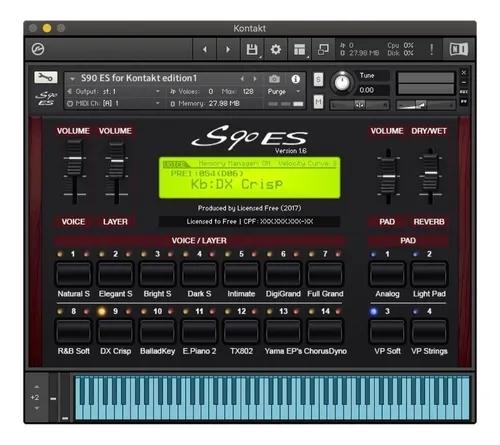Click the LAYER volume fader
The height and width of the screenshot is (445, 500).
(x=117, y=161)
